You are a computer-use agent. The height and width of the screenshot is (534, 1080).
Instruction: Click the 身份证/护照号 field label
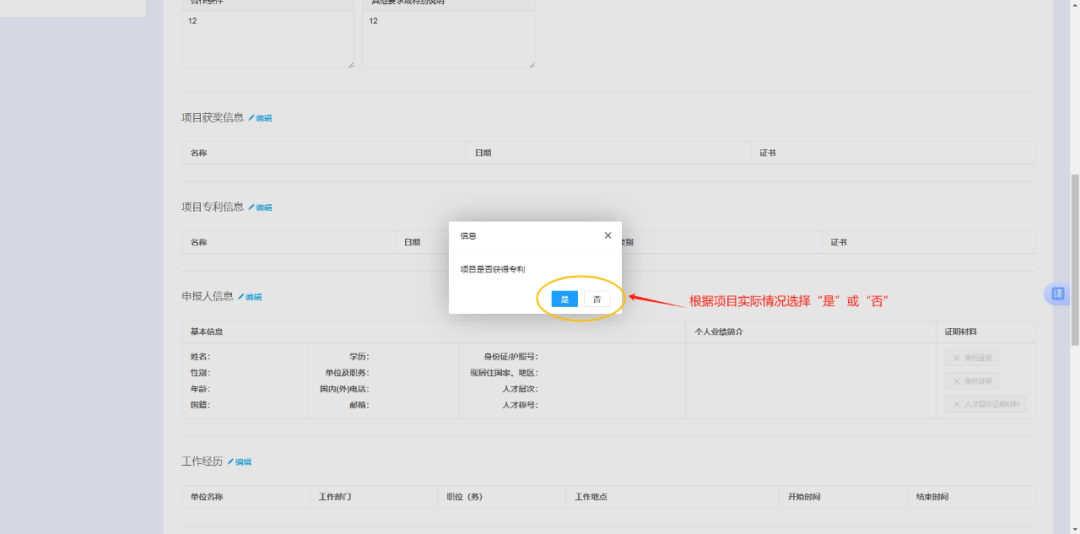511,357
